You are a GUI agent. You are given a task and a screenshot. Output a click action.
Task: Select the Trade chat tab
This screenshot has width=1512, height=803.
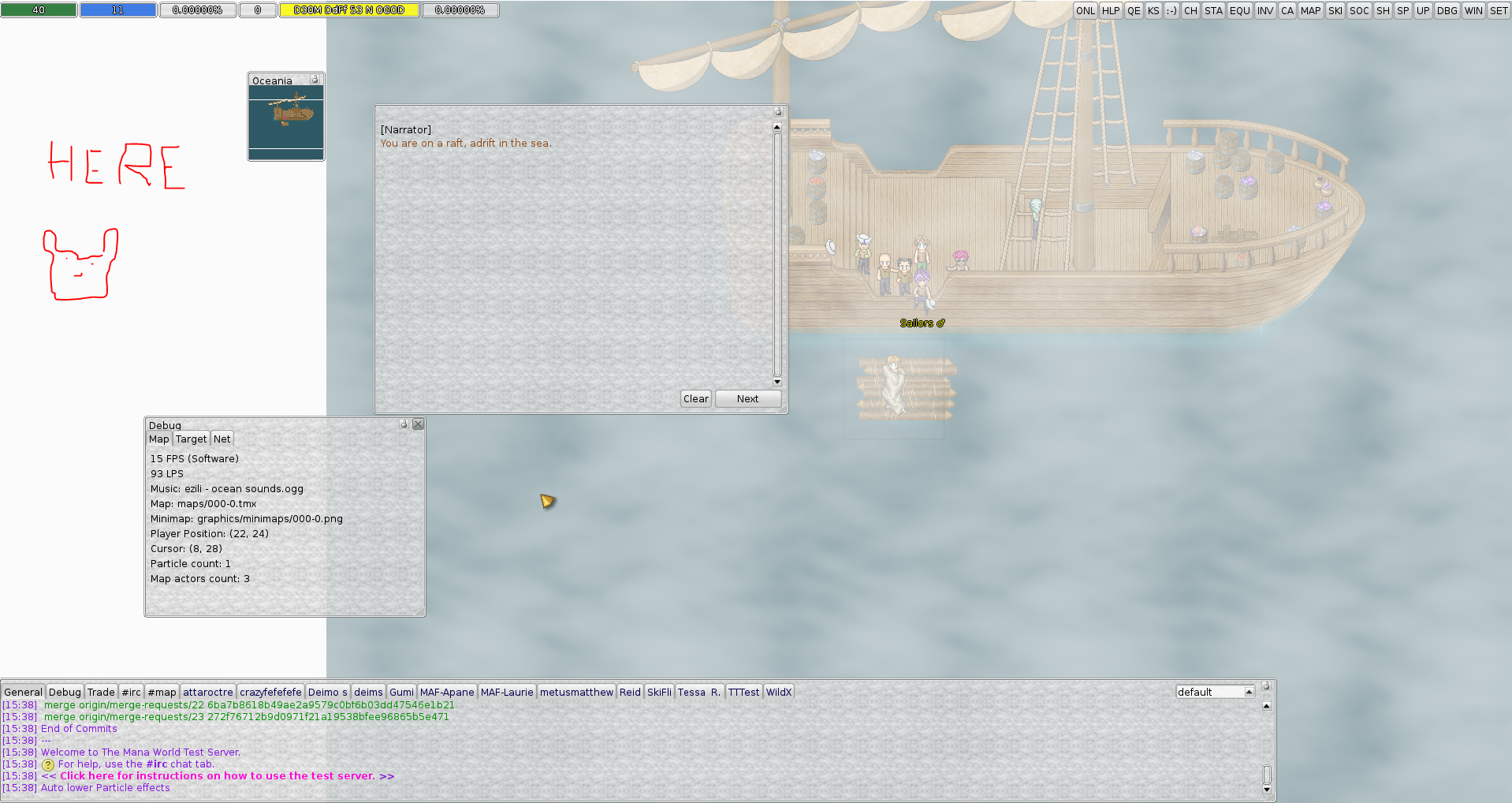coord(101,692)
